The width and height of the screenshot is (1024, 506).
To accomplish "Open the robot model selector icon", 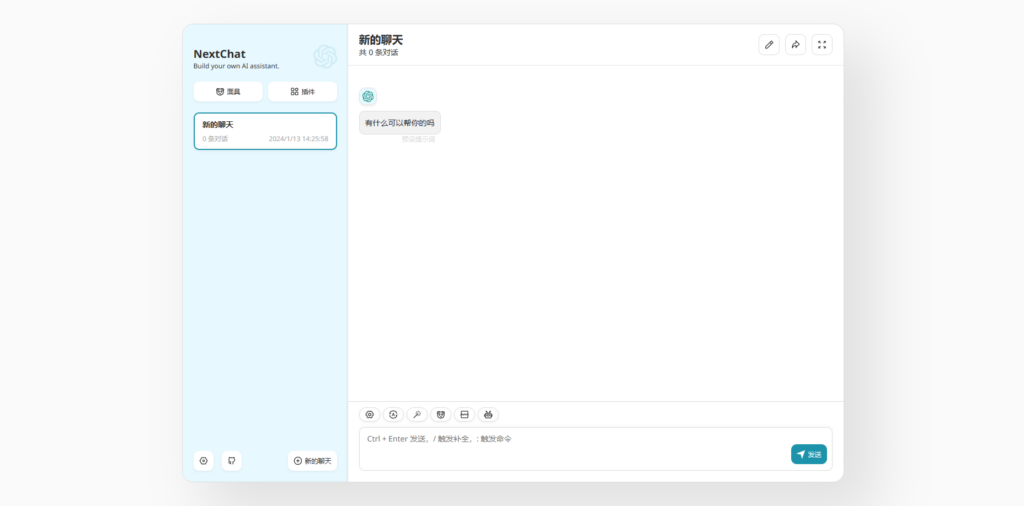I will pos(488,414).
